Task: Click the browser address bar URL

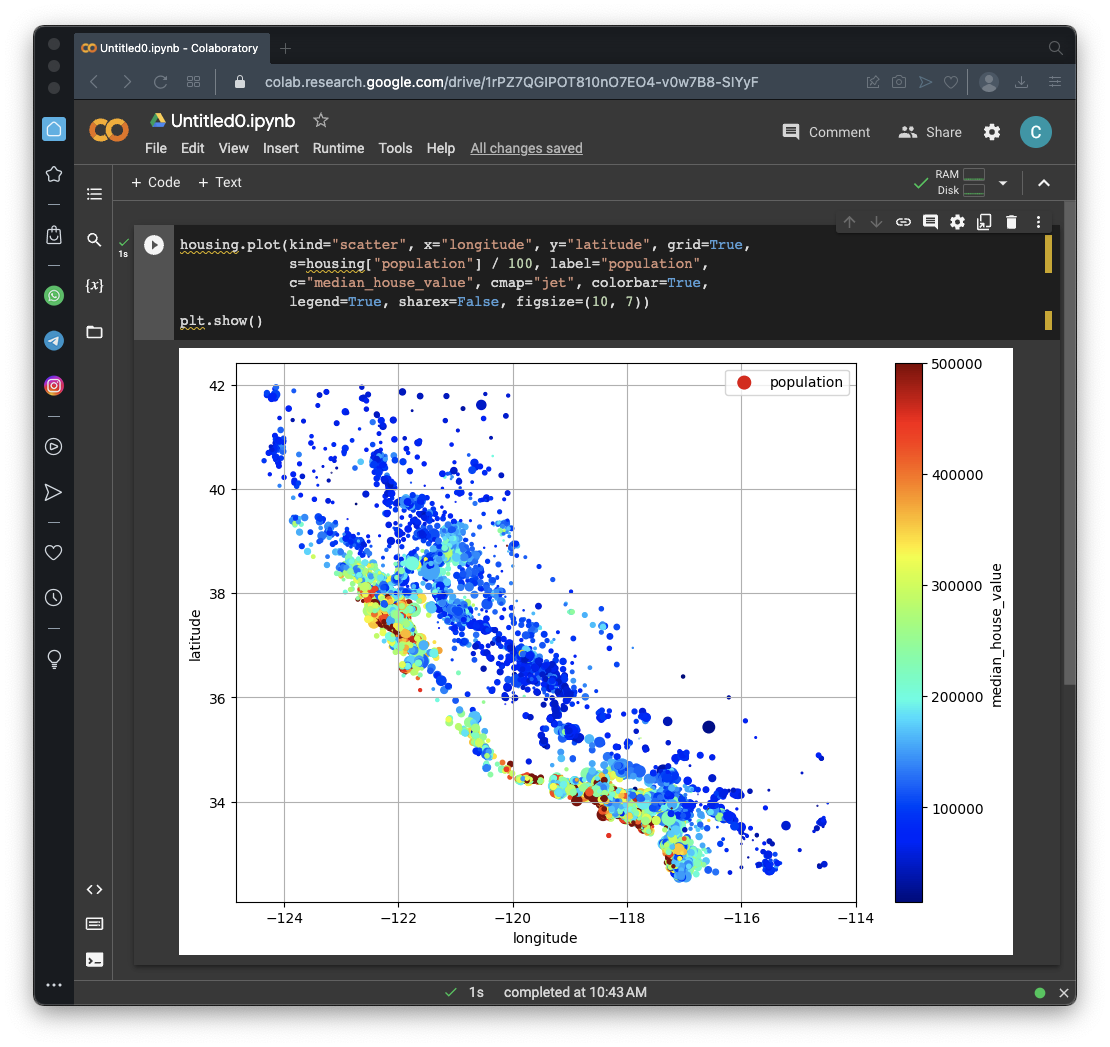Action: tap(510, 82)
